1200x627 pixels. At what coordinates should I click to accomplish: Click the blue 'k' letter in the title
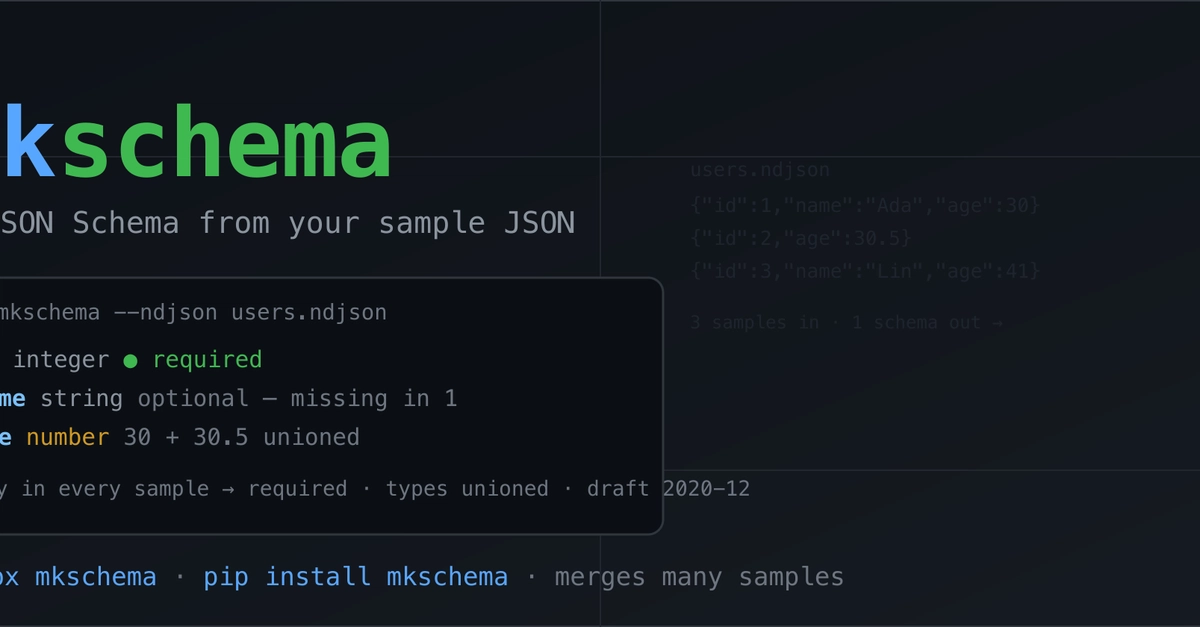27,144
